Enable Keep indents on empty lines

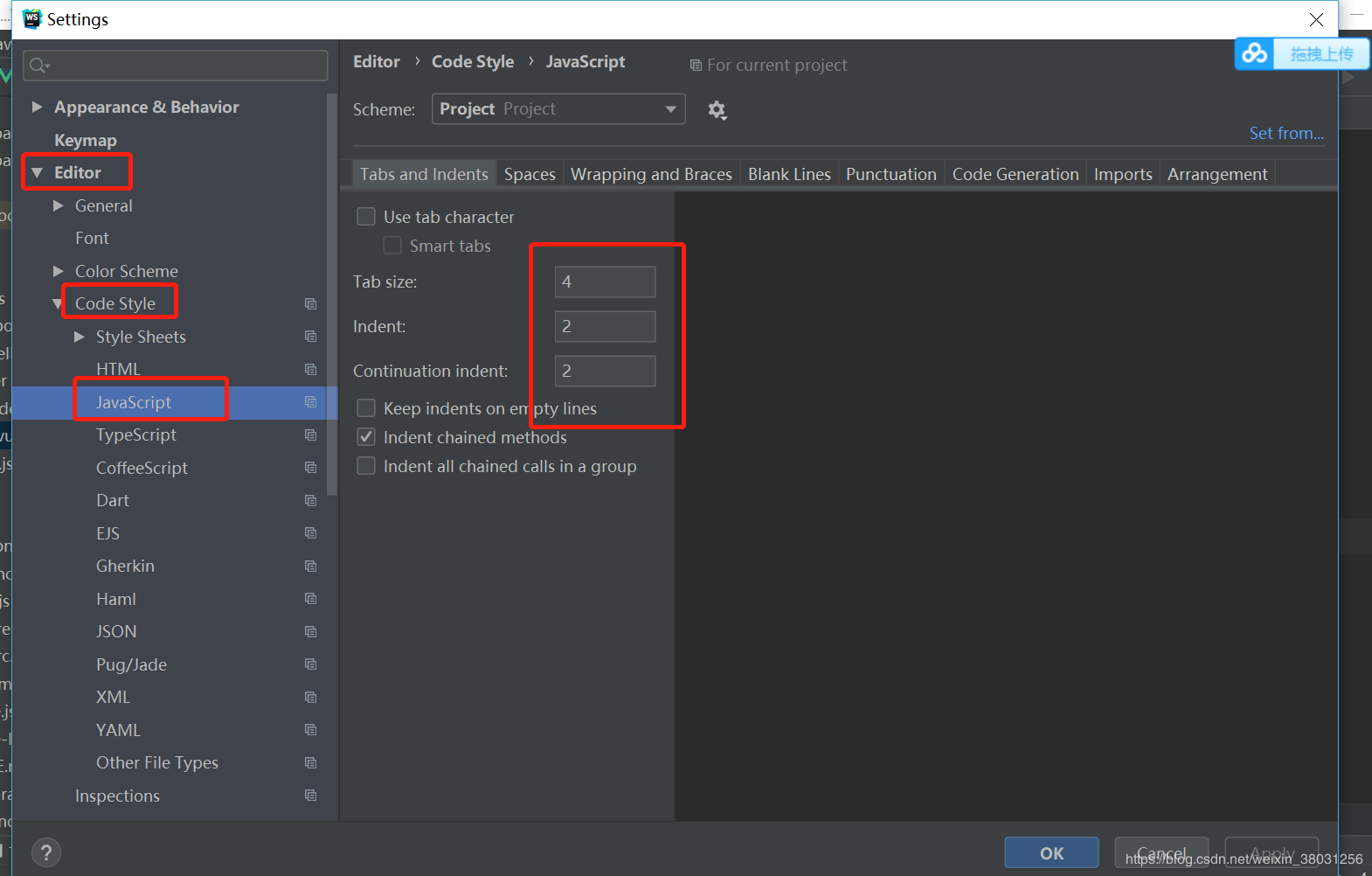[x=366, y=408]
